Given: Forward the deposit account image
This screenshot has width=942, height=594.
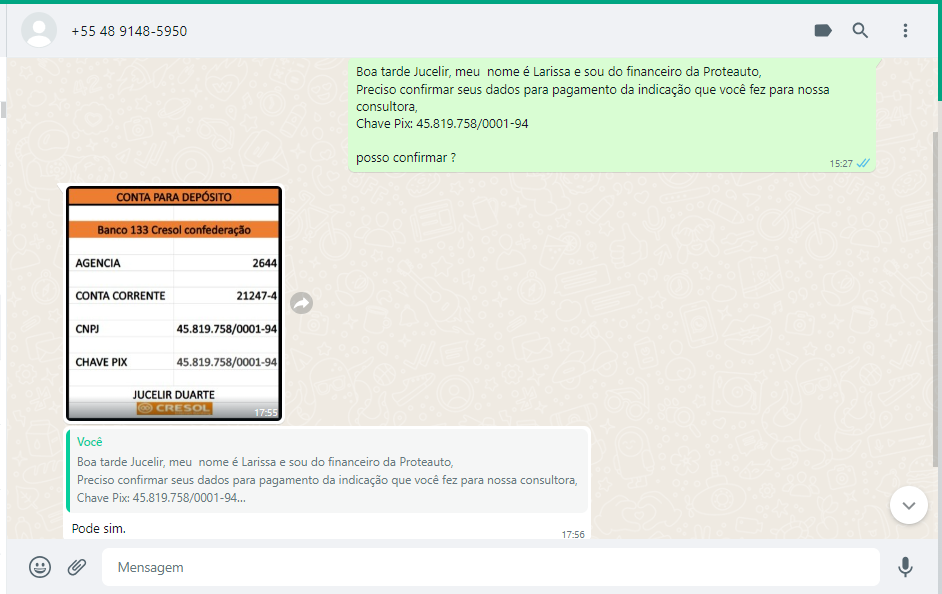Looking at the screenshot, I should tap(302, 303).
